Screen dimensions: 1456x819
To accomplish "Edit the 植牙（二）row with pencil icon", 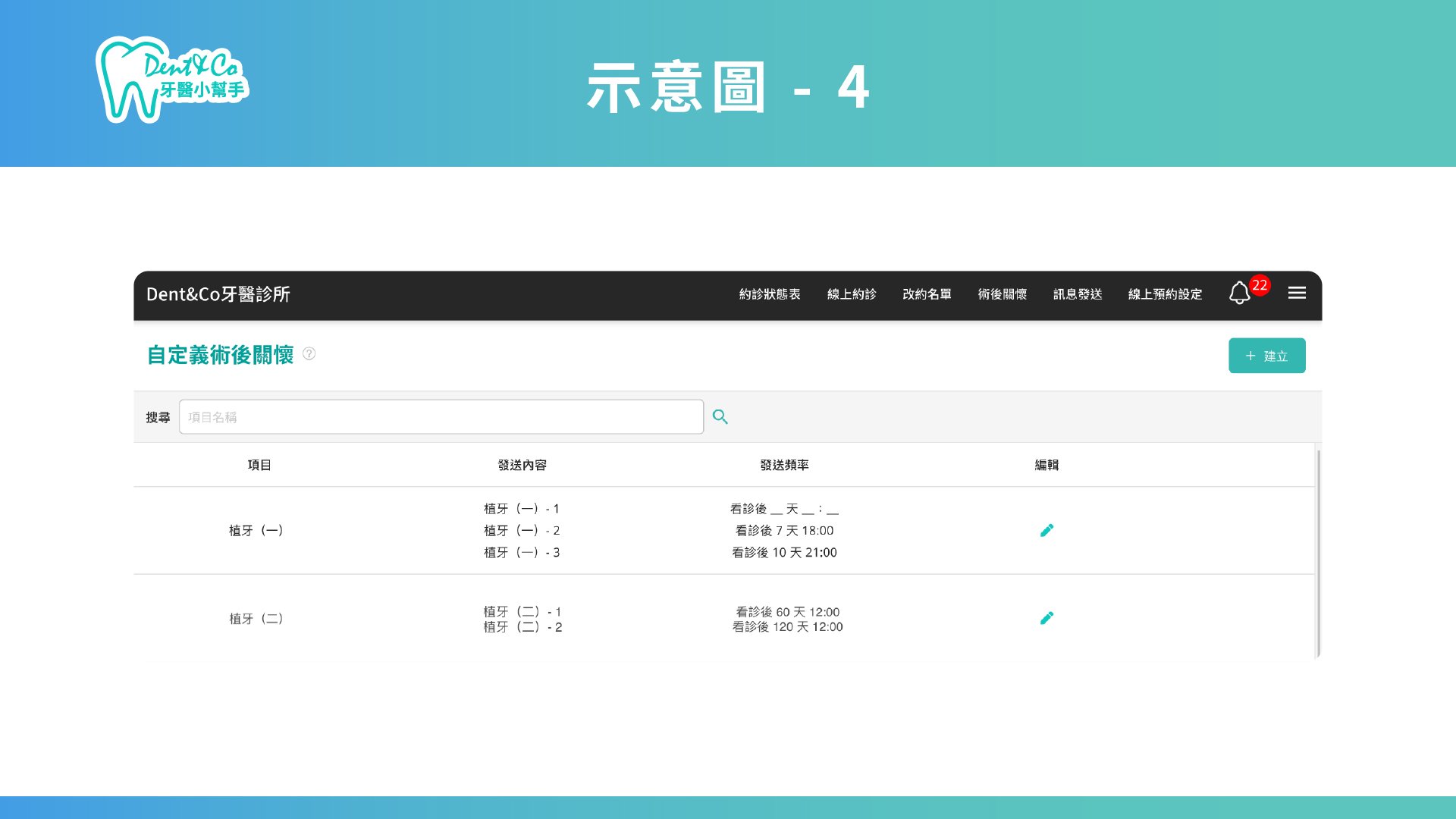I will [1046, 618].
